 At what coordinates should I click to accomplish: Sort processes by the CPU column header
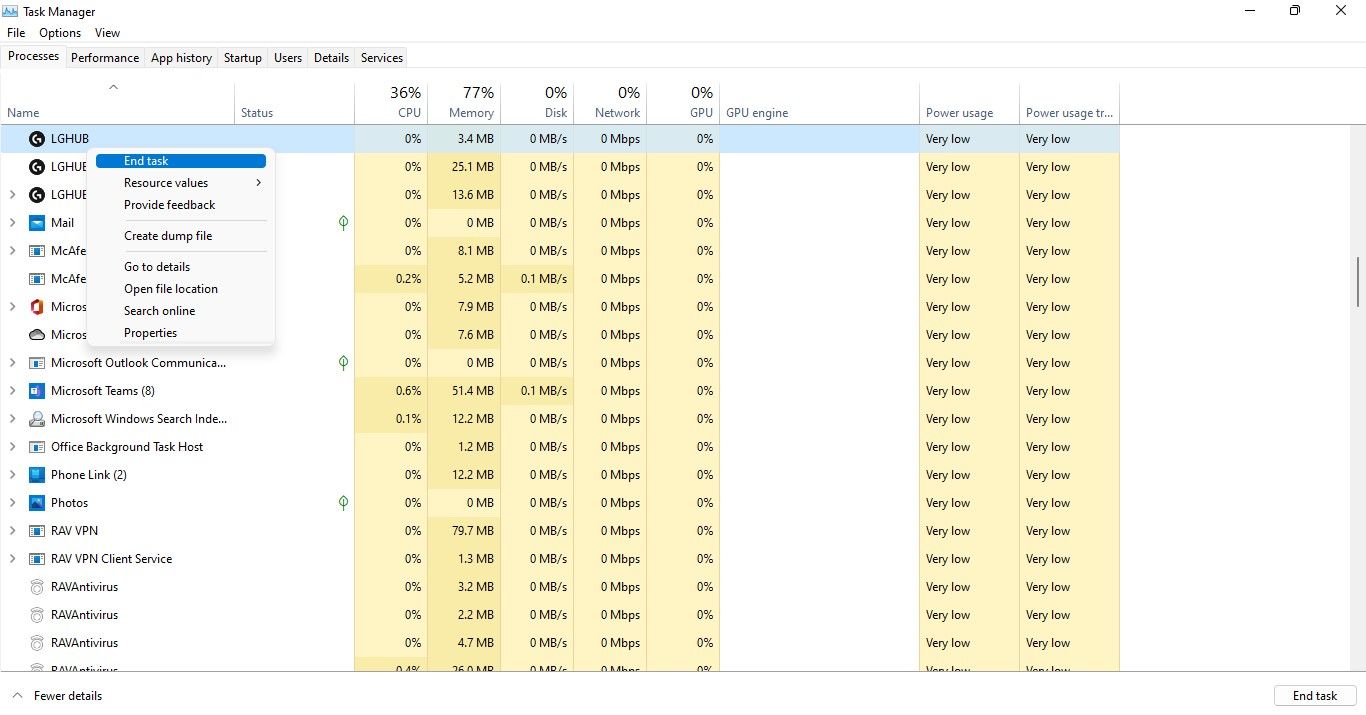(391, 102)
